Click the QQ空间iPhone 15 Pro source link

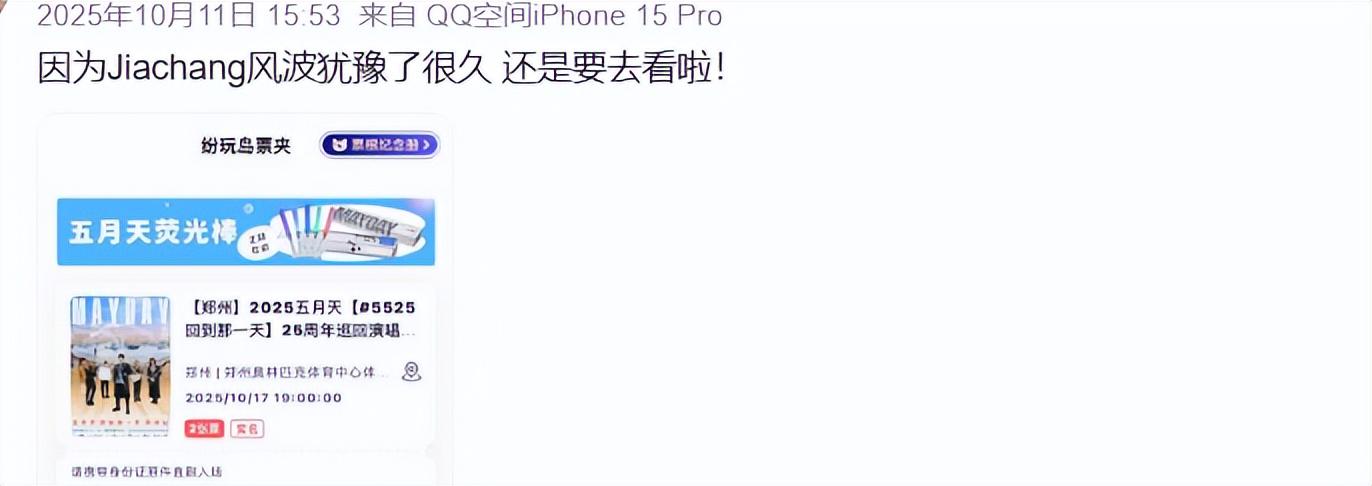(574, 15)
